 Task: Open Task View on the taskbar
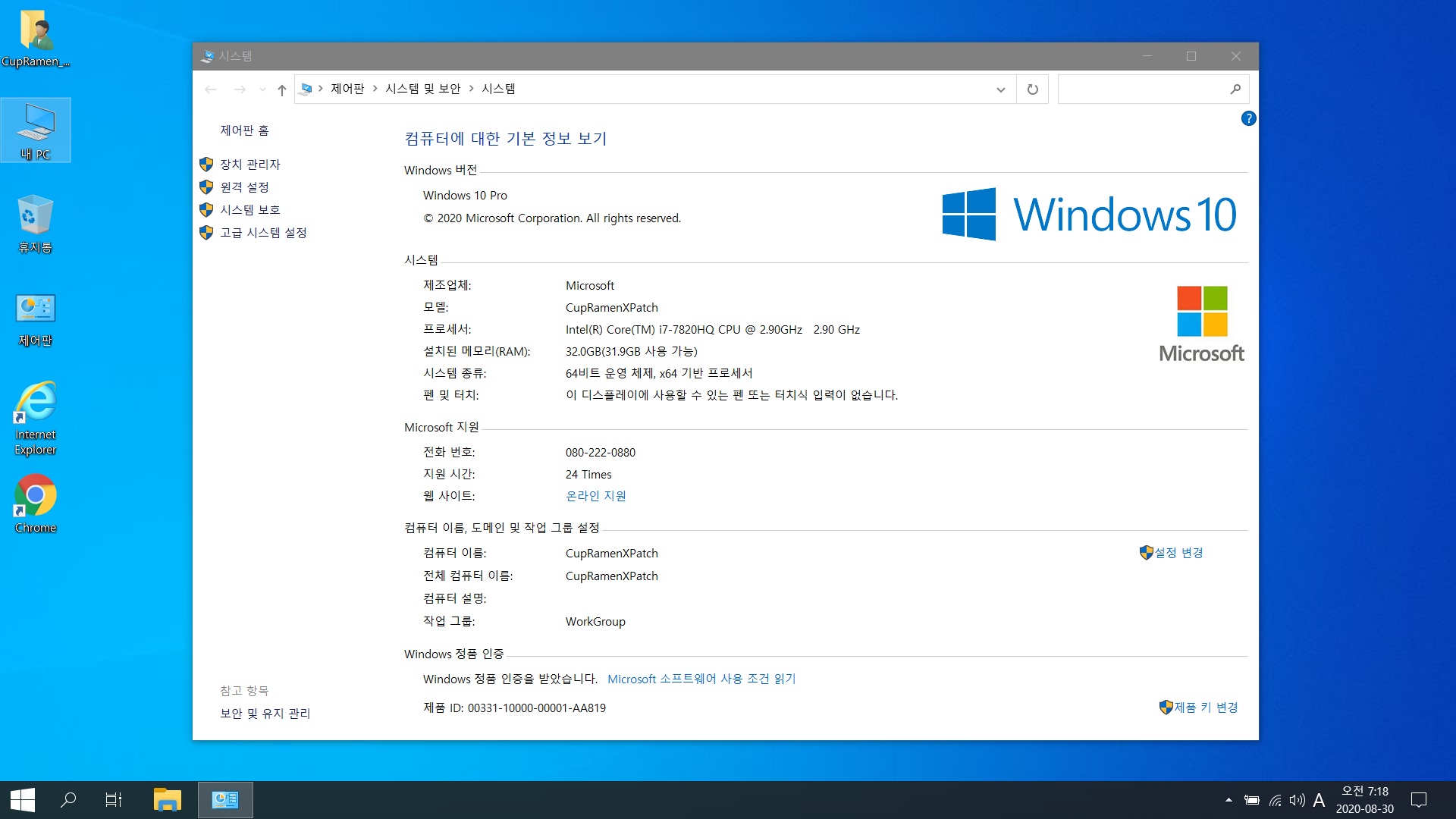(114, 800)
